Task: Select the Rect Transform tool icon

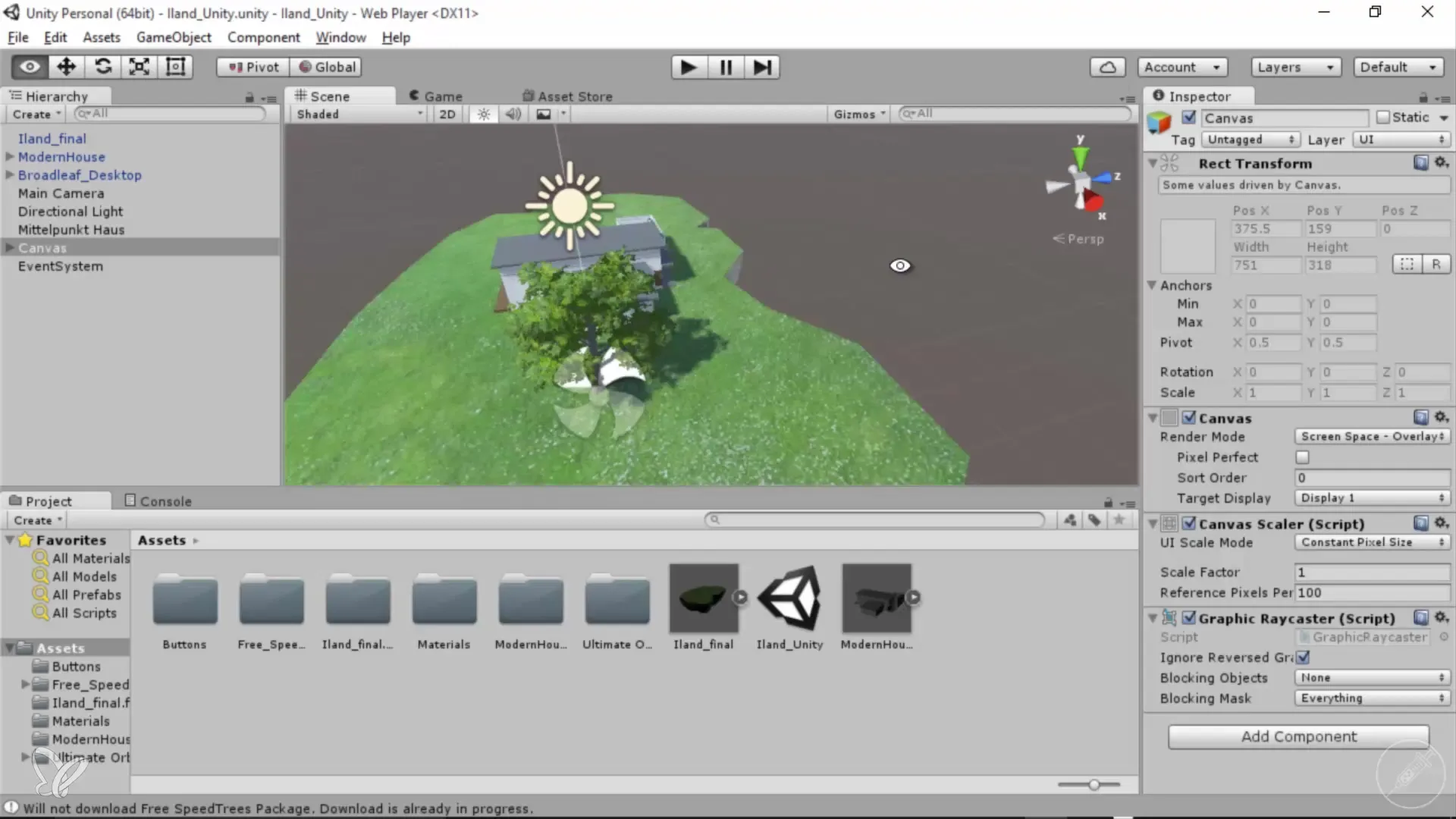Action: pyautogui.click(x=176, y=67)
